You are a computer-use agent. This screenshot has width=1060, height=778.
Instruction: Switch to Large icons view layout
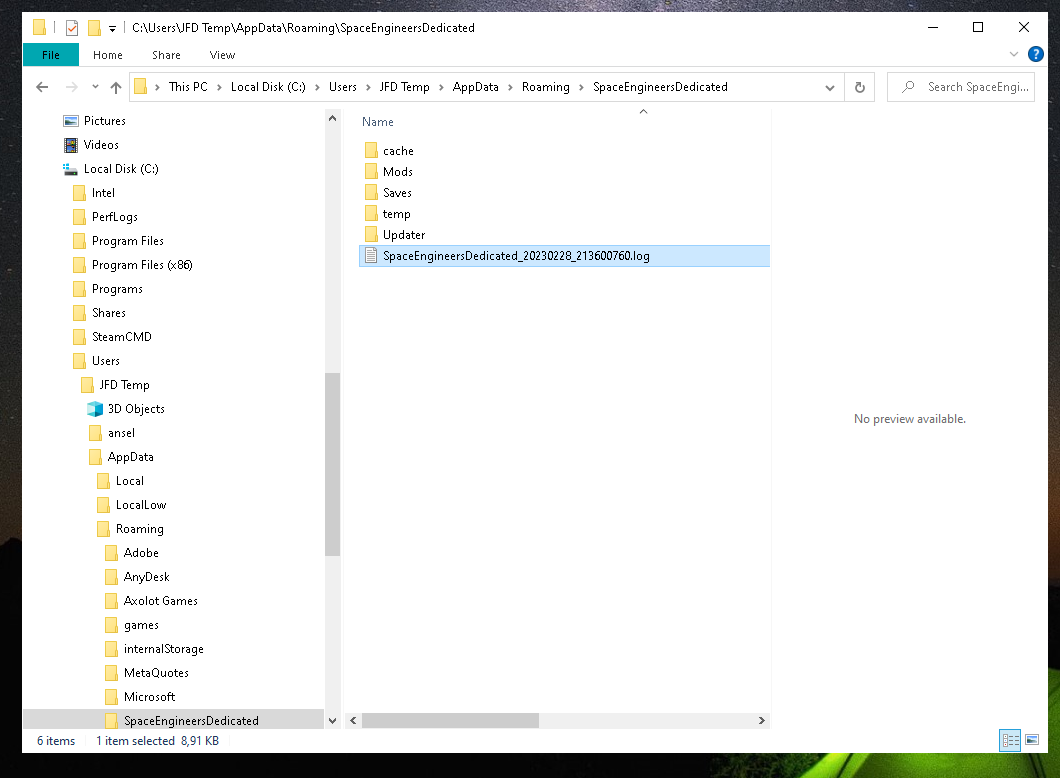pyautogui.click(x=1031, y=740)
